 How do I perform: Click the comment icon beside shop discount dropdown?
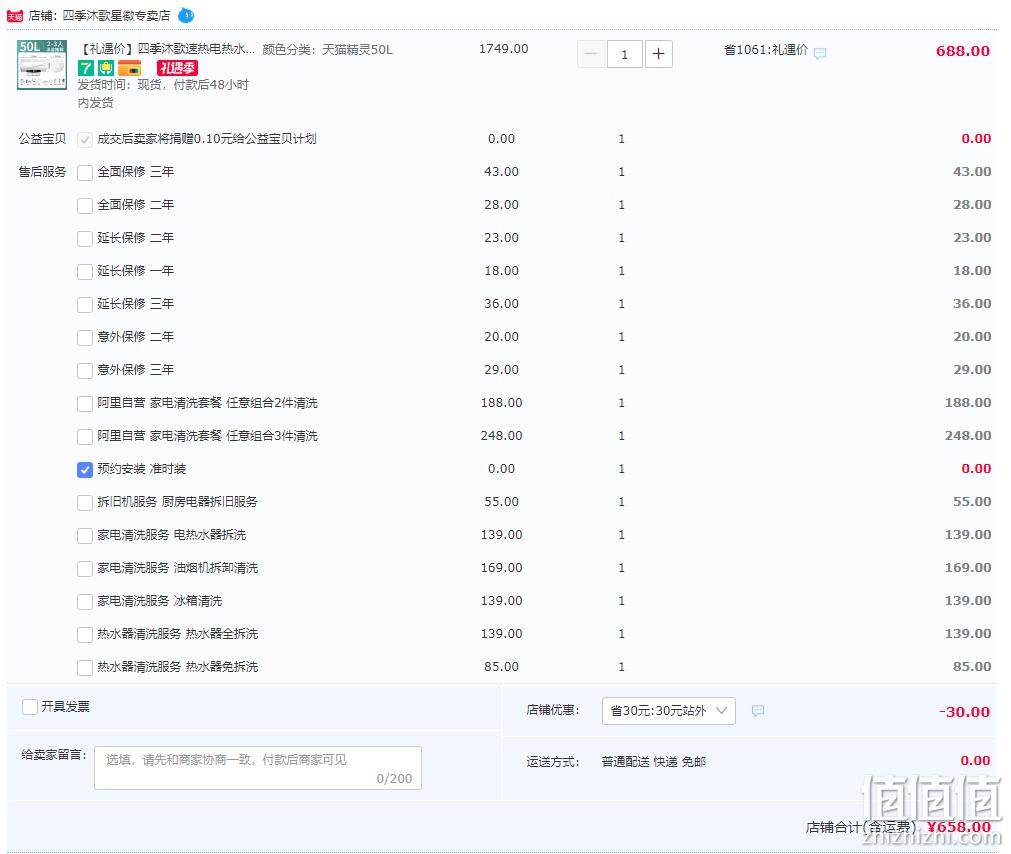tap(758, 710)
